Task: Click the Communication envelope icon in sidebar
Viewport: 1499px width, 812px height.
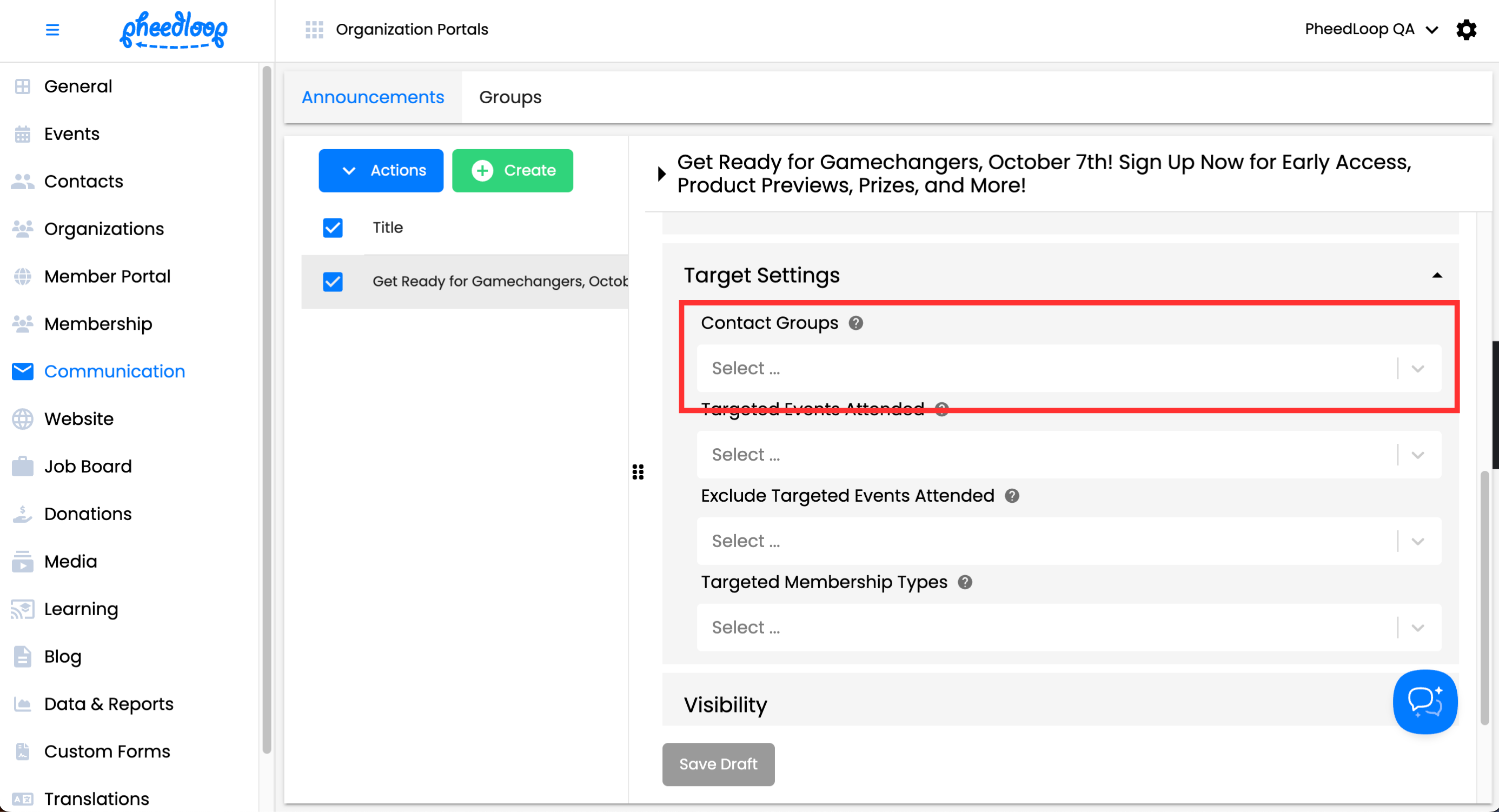Action: pos(23,371)
